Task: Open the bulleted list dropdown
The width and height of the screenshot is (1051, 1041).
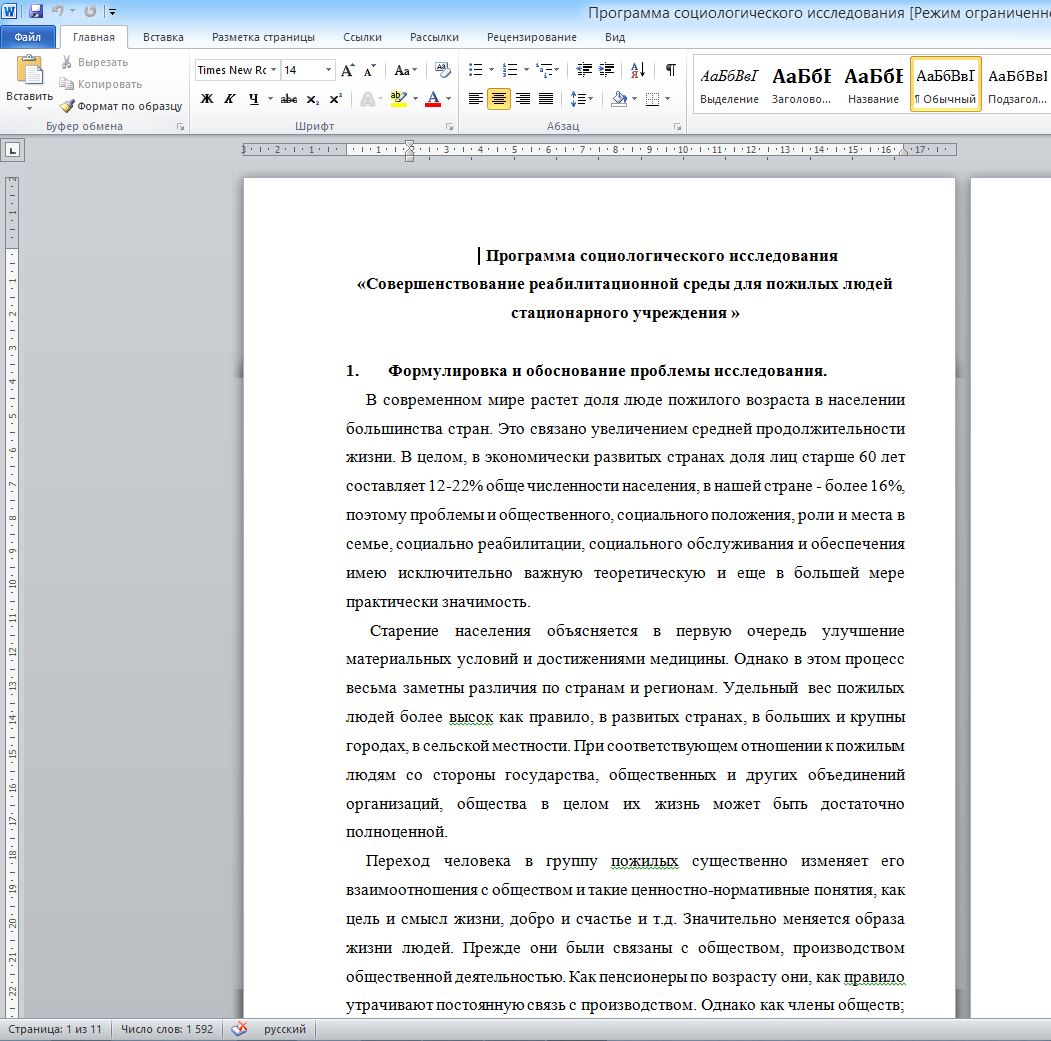Action: (x=491, y=70)
